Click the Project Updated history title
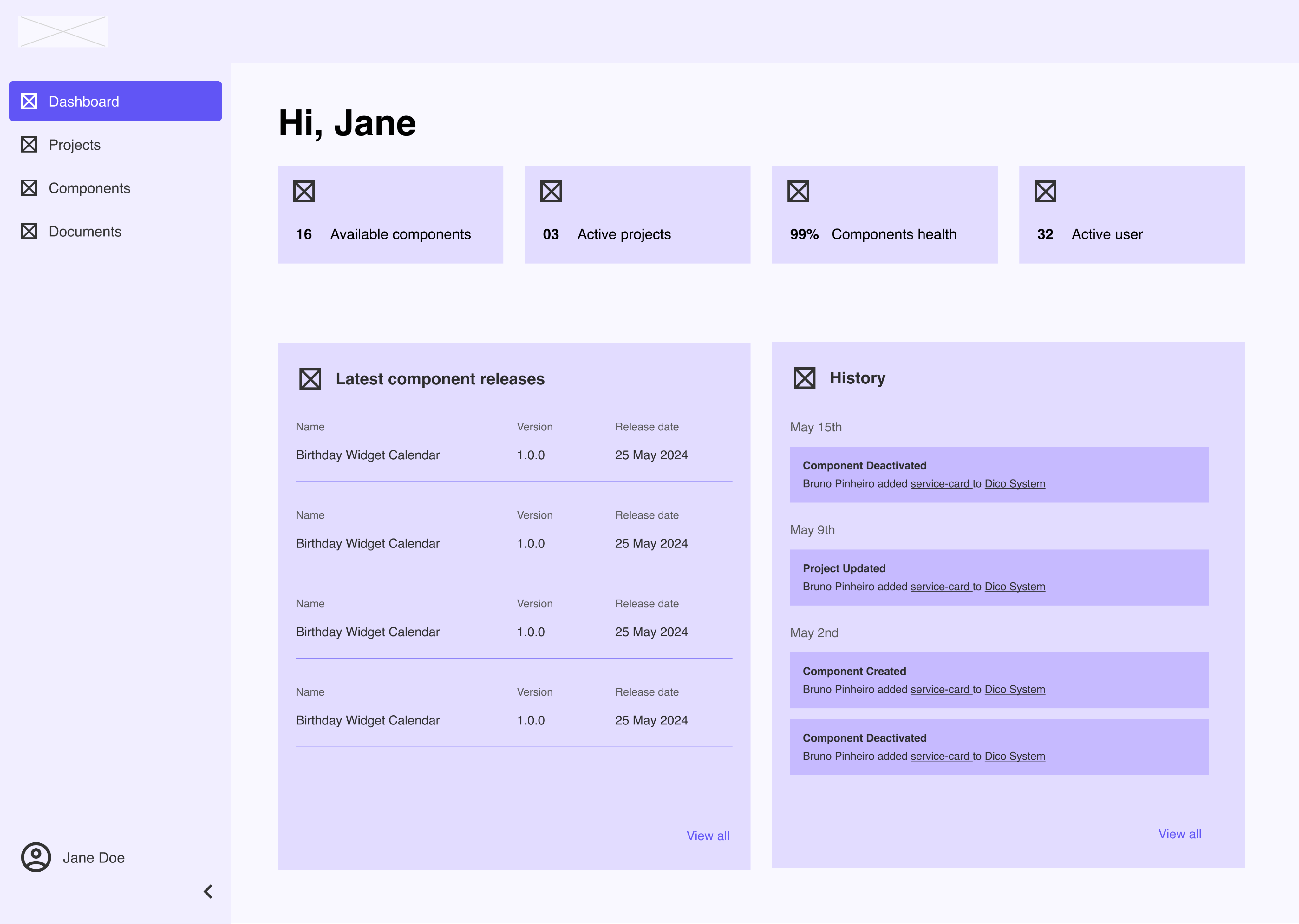Viewport: 1299px width, 924px height. (x=844, y=568)
